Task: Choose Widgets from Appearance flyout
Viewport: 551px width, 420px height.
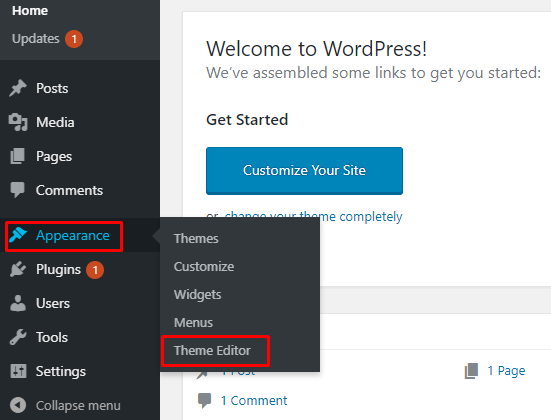Action: point(197,295)
